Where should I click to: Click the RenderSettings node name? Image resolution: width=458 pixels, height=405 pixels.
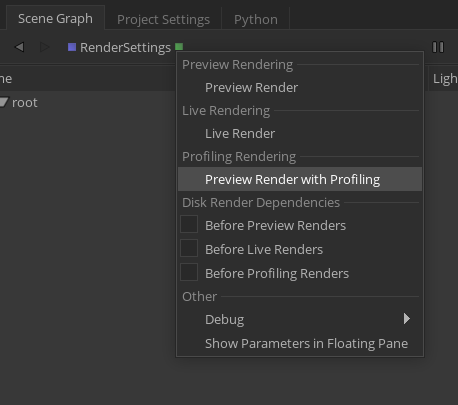(125, 47)
